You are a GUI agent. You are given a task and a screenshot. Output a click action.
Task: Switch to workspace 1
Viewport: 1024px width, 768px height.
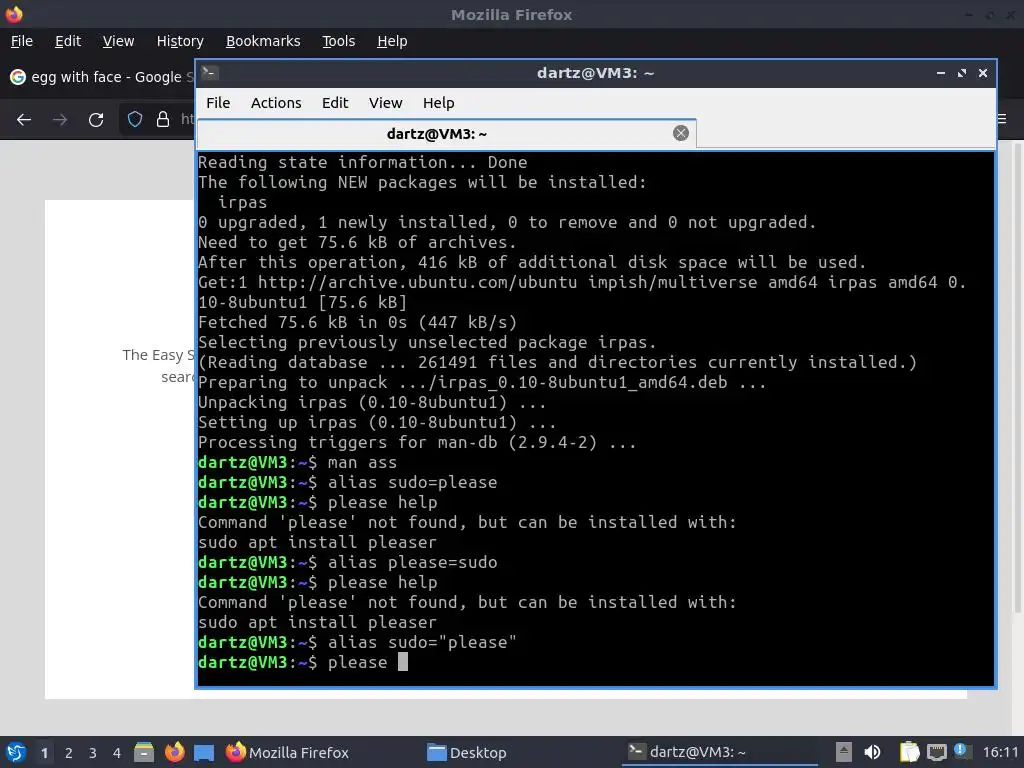(44, 753)
